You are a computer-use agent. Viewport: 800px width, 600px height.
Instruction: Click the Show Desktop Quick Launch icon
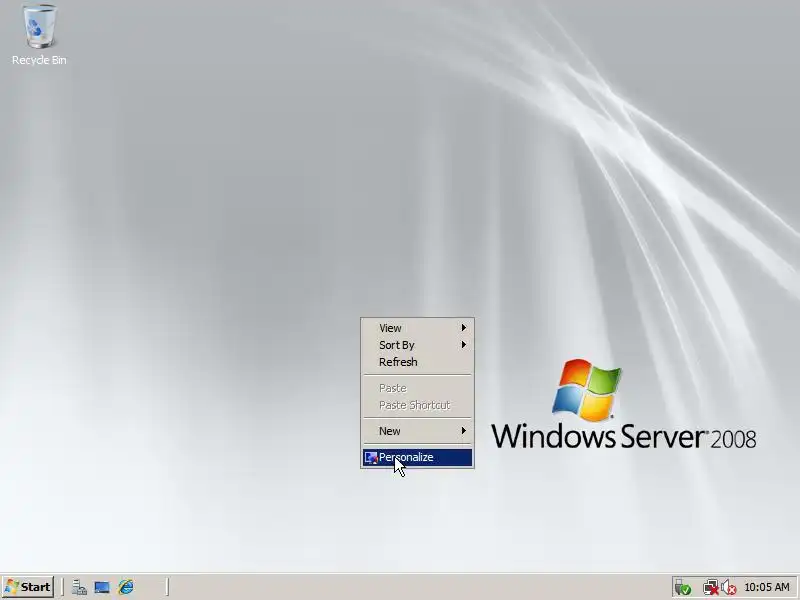click(102, 587)
